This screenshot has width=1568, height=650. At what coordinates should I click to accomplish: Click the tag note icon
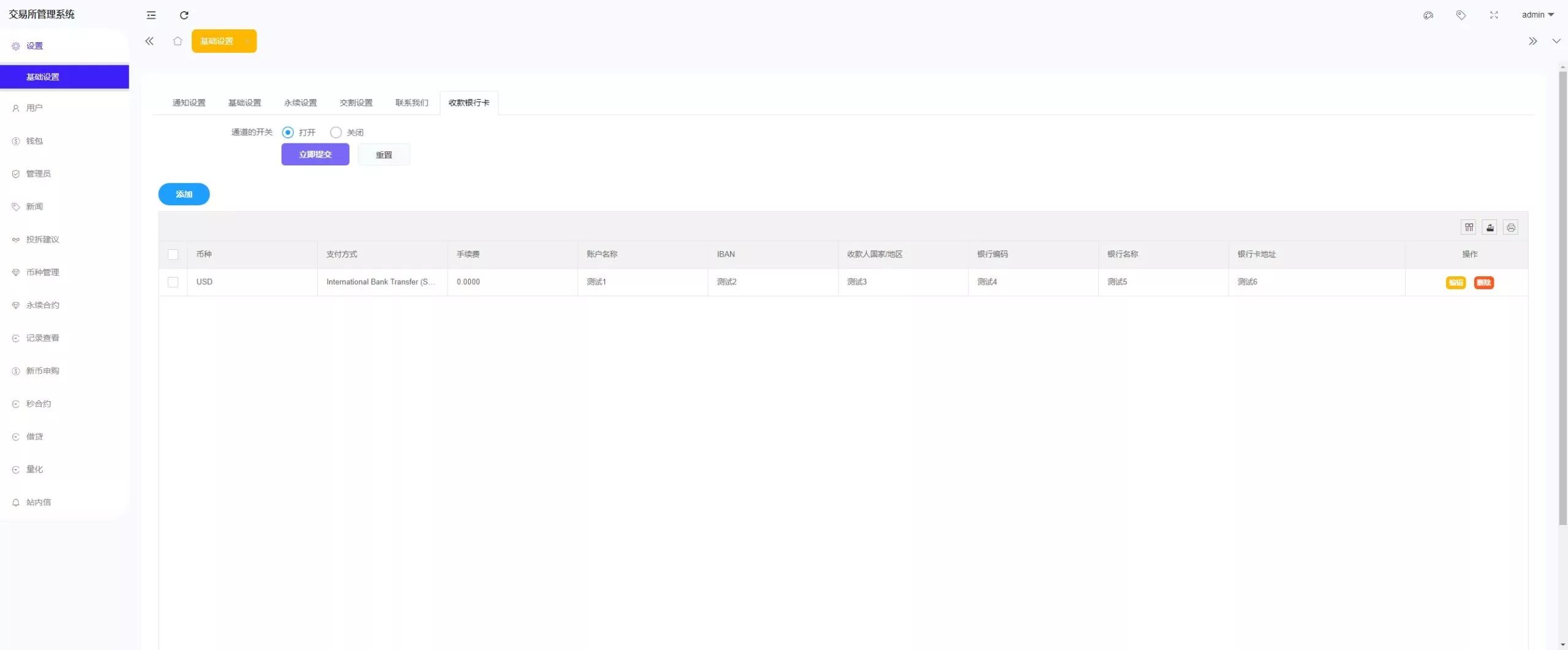pos(1461,15)
